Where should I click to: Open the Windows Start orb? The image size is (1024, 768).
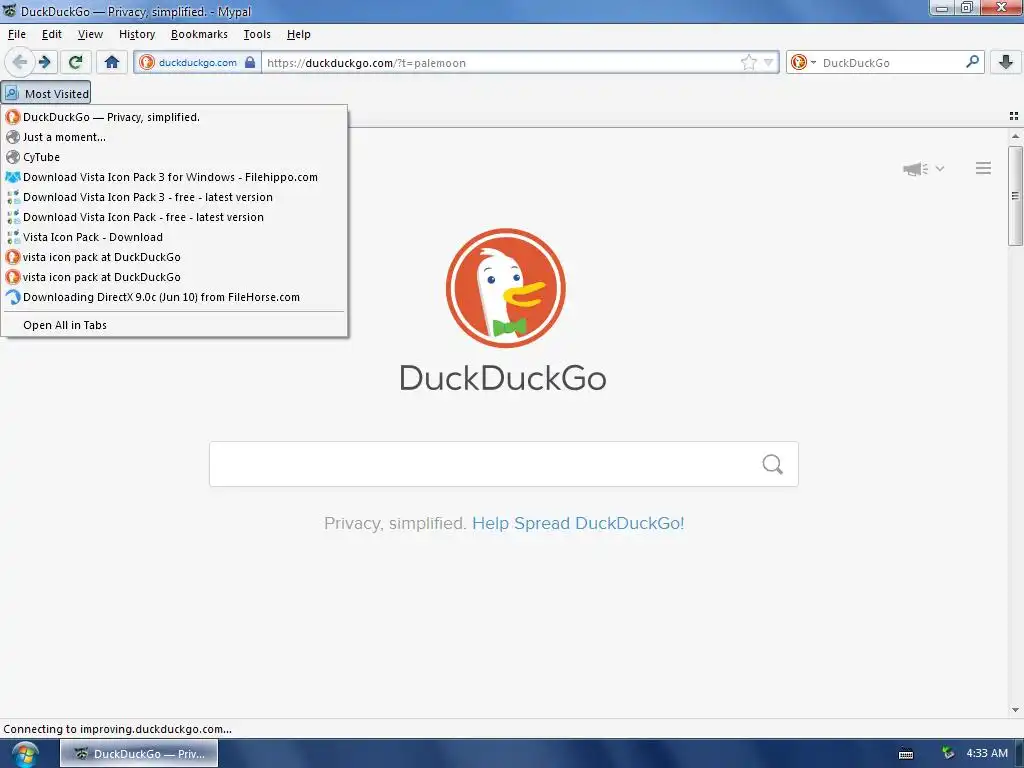click(x=24, y=754)
